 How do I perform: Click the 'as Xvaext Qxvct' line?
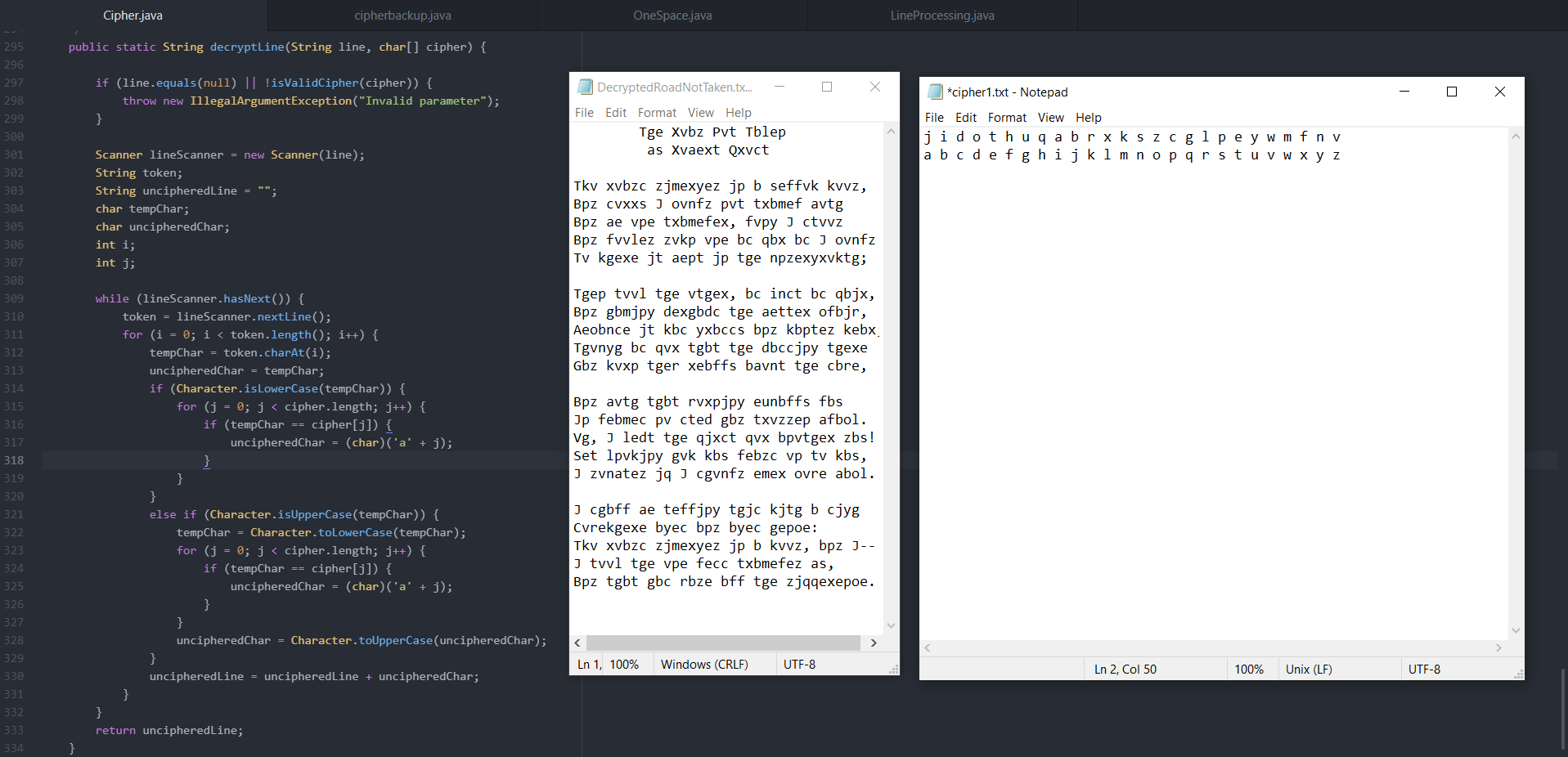tap(708, 150)
